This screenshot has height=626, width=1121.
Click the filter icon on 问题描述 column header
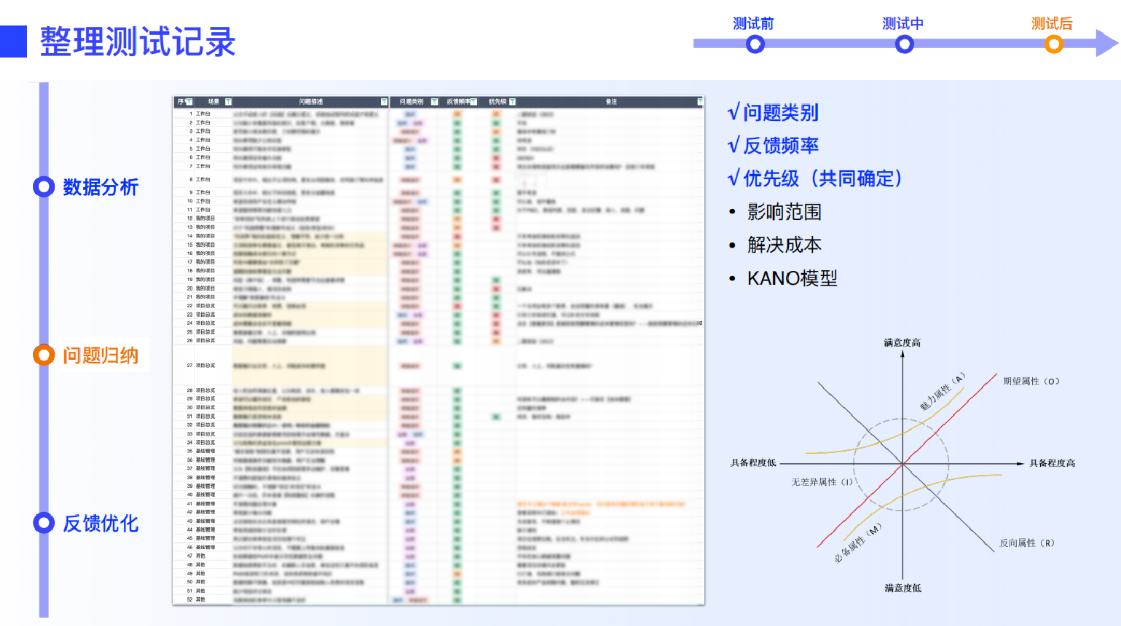pos(383,101)
